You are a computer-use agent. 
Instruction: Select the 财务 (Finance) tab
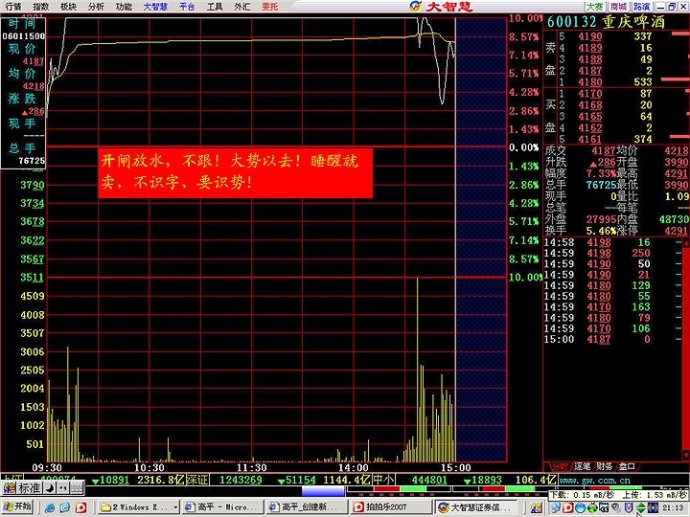tap(605, 466)
